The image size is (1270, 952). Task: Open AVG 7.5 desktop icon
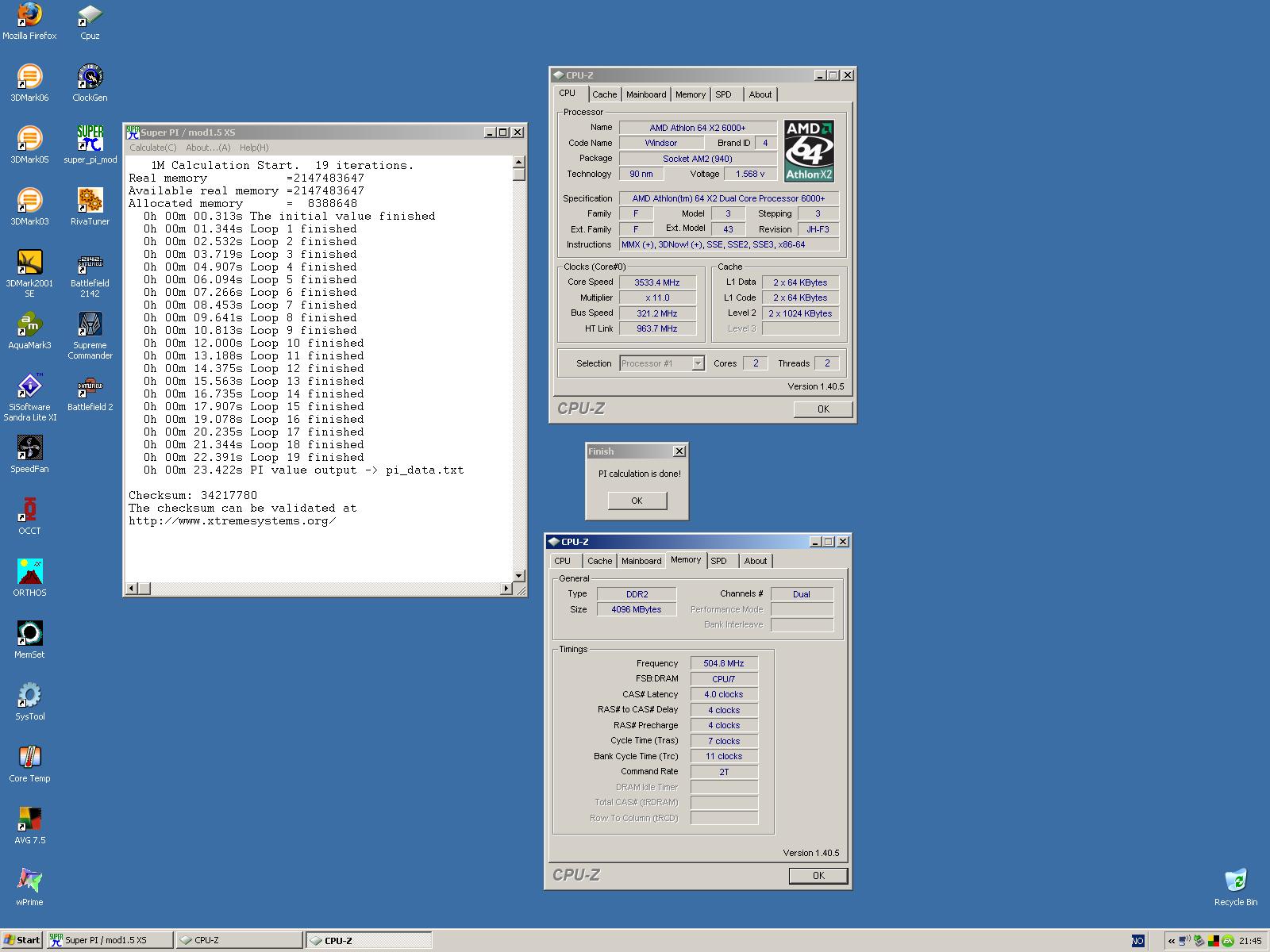pos(29,826)
